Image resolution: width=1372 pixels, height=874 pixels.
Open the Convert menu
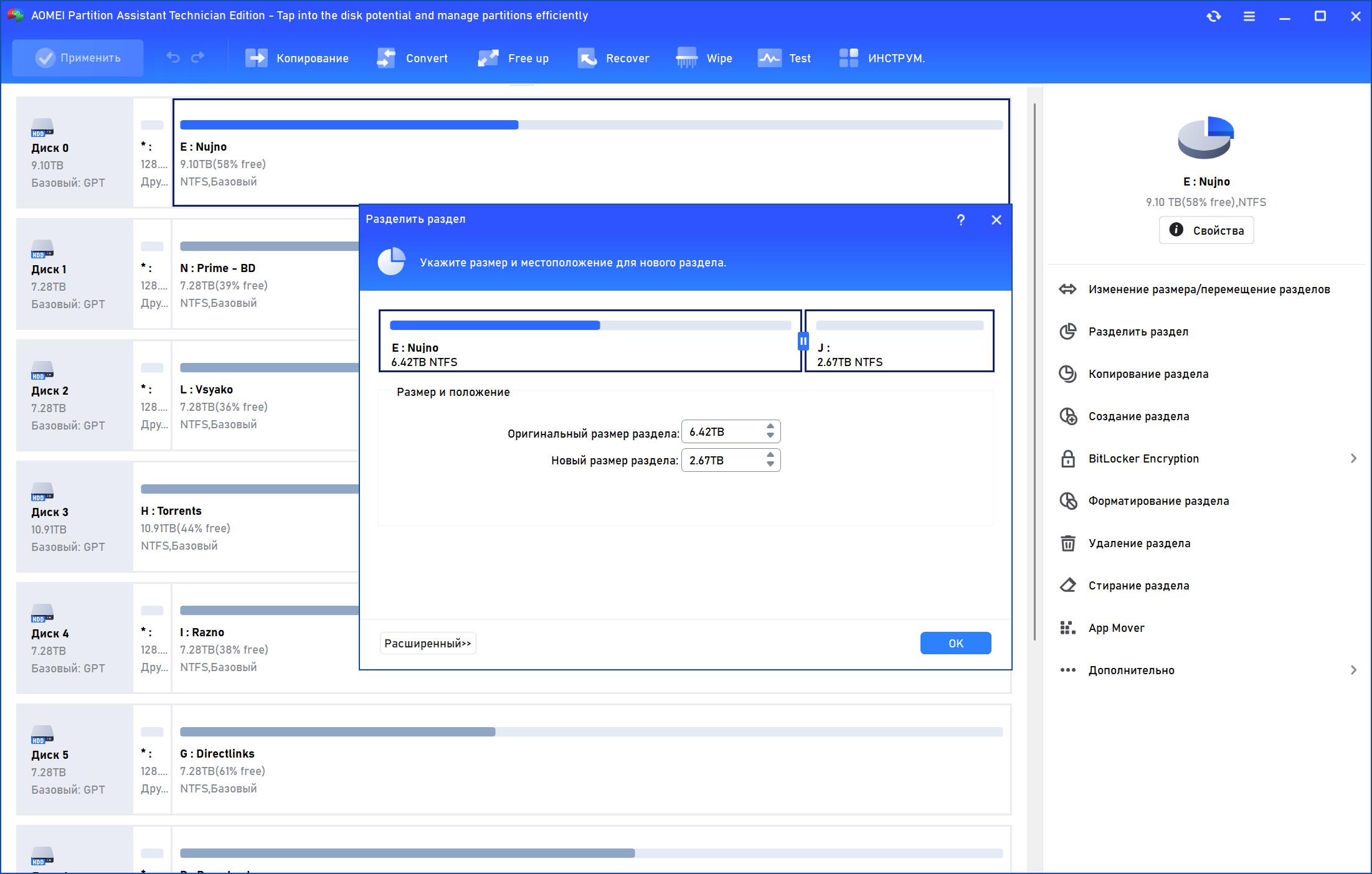point(412,58)
